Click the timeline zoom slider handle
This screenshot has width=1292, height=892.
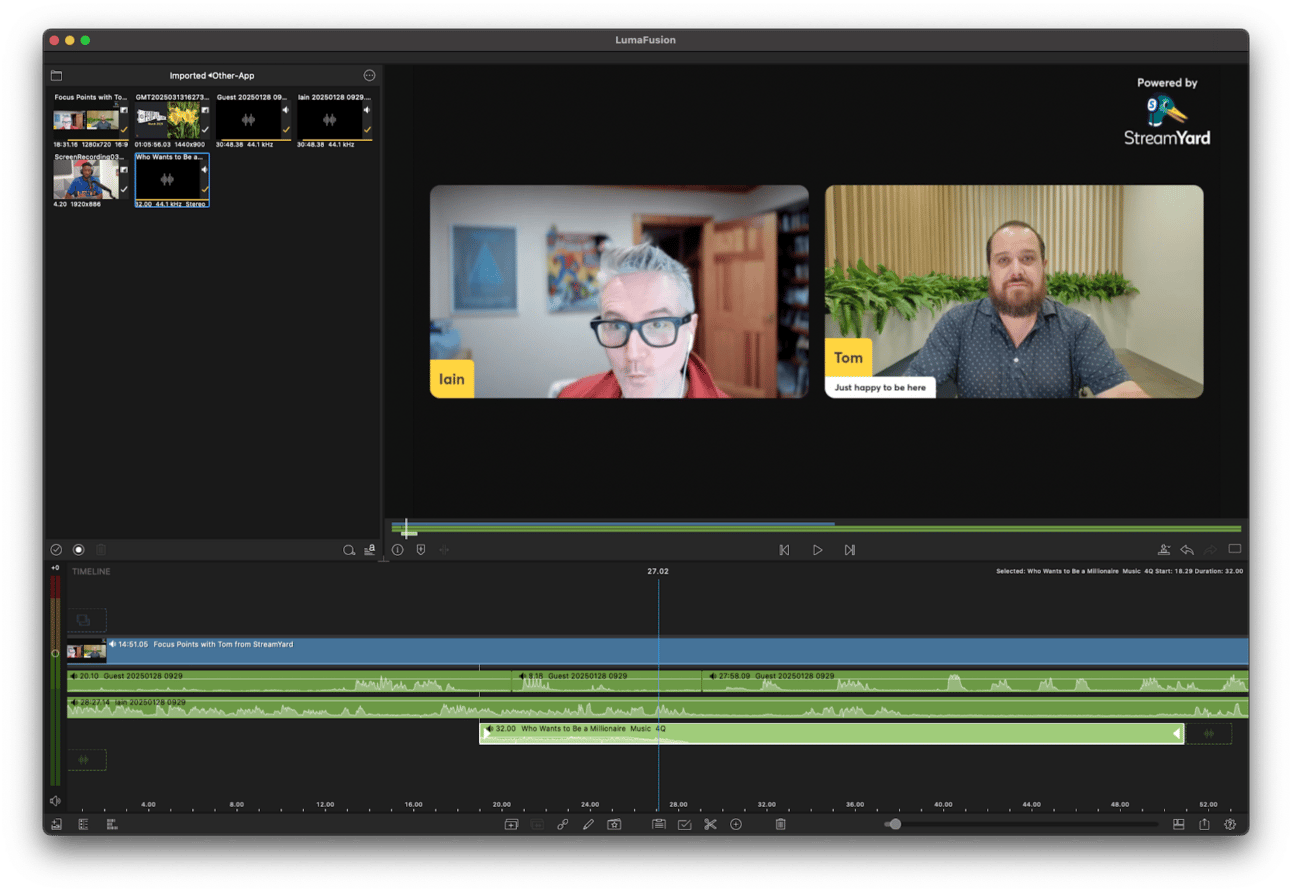click(895, 825)
